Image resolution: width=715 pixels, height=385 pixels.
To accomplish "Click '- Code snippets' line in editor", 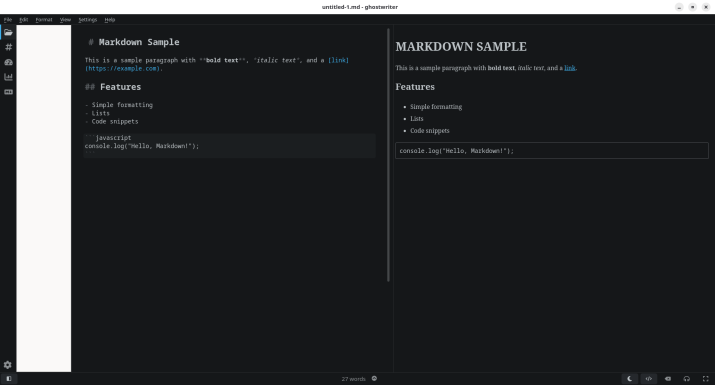I will pos(111,121).
